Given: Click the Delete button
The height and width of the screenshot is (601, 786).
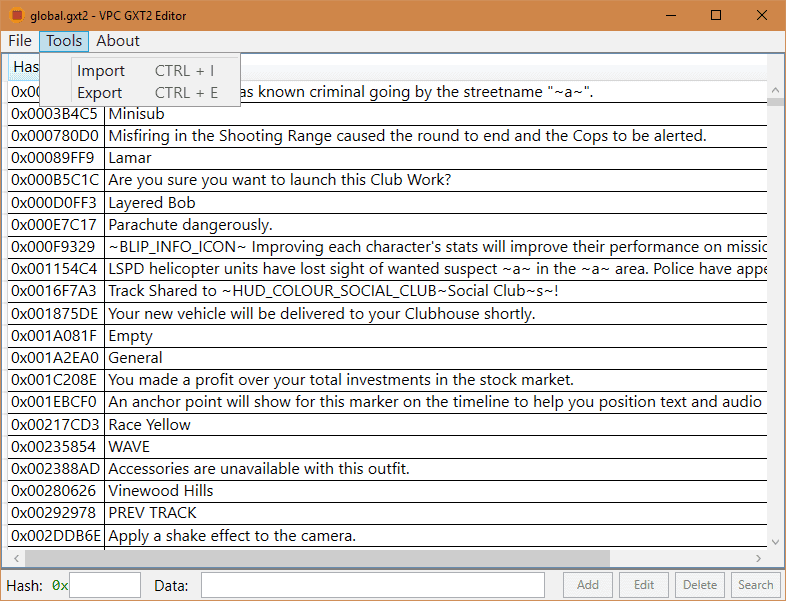Looking at the screenshot, I should point(700,585).
